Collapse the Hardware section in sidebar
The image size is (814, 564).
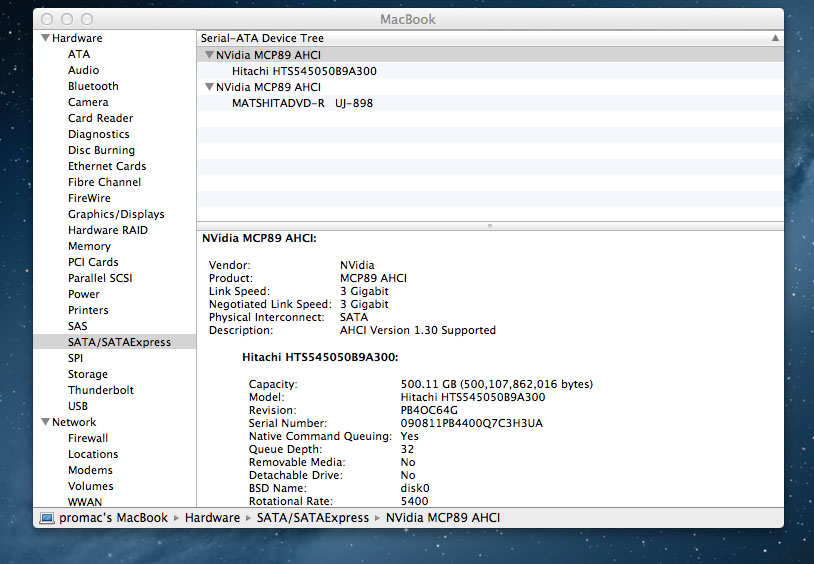pos(45,38)
